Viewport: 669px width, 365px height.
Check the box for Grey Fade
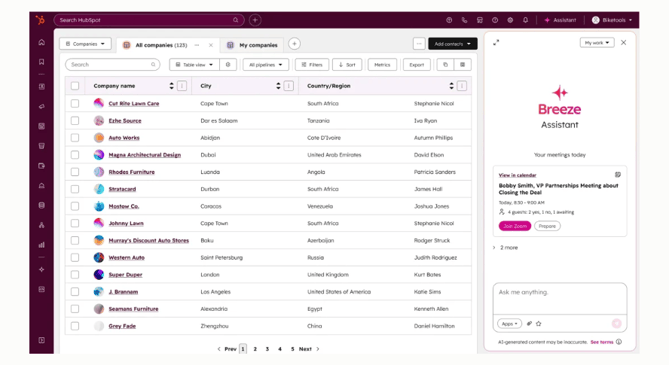[75, 326]
